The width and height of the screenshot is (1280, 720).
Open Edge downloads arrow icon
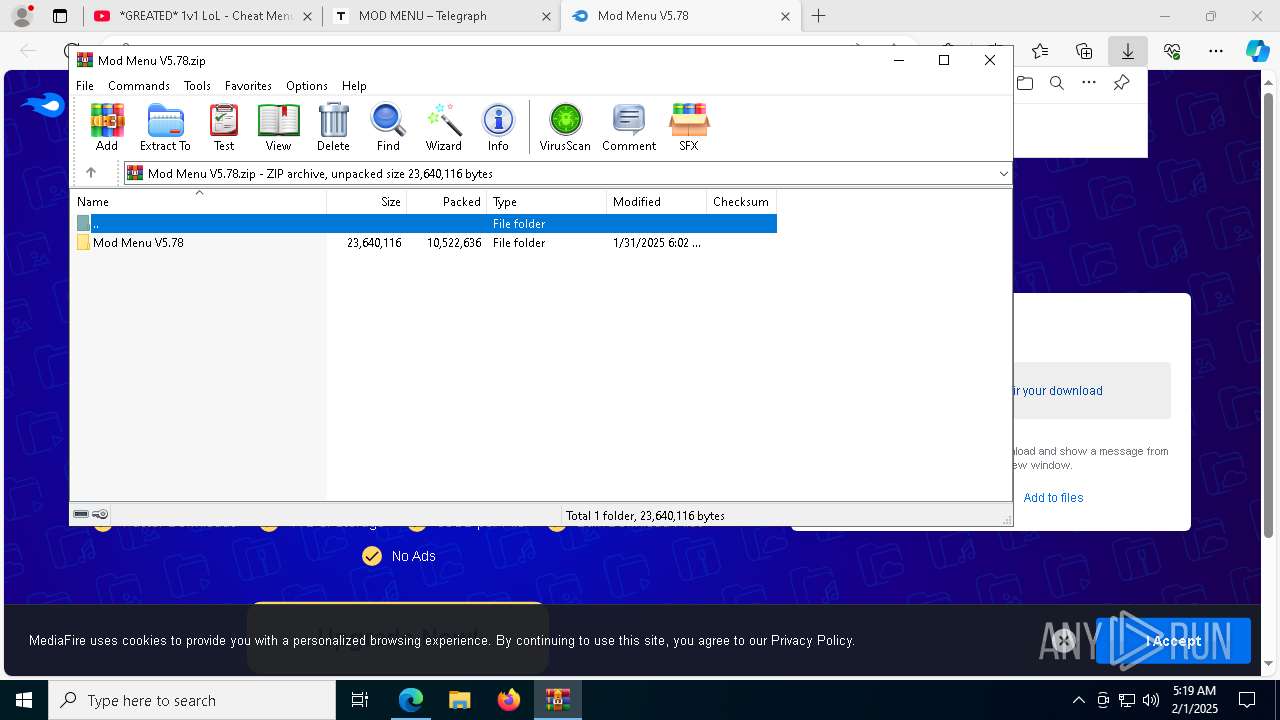1127,51
